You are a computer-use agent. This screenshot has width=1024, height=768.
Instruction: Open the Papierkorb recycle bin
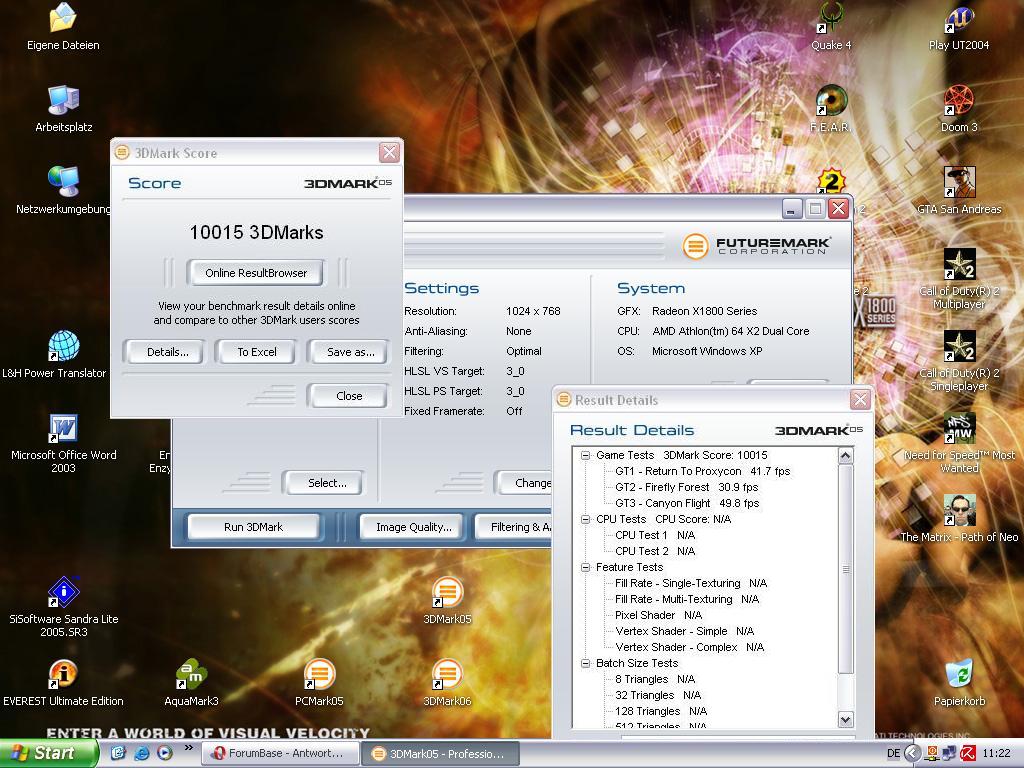point(959,682)
